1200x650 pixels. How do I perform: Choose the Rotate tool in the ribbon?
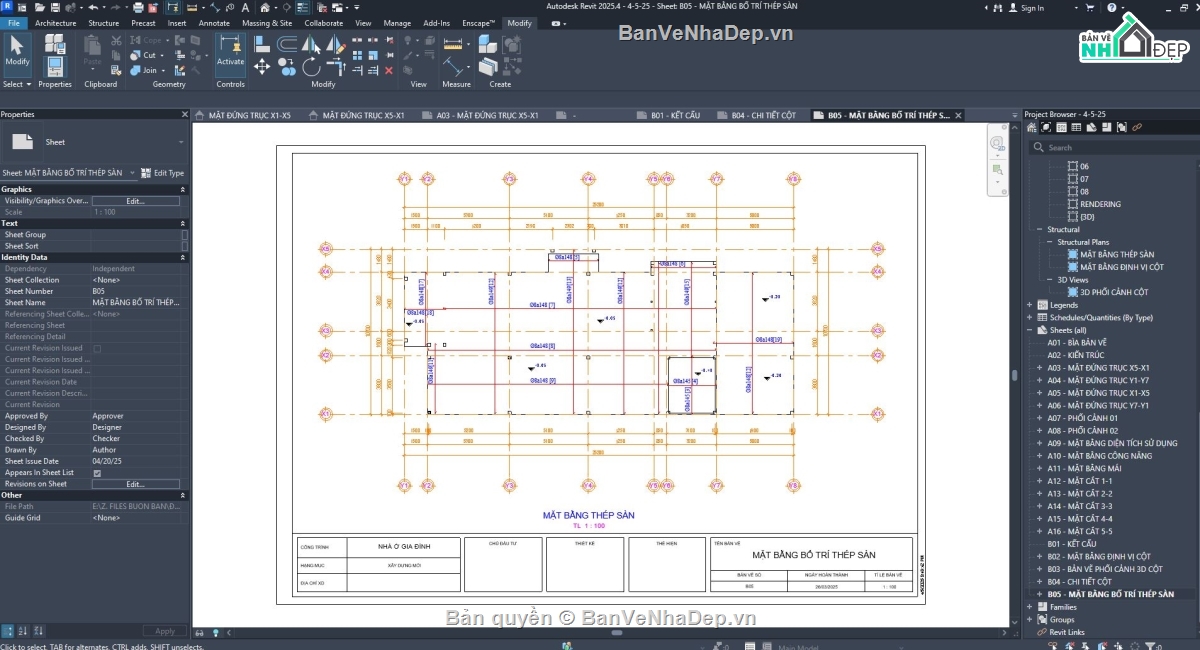click(311, 67)
